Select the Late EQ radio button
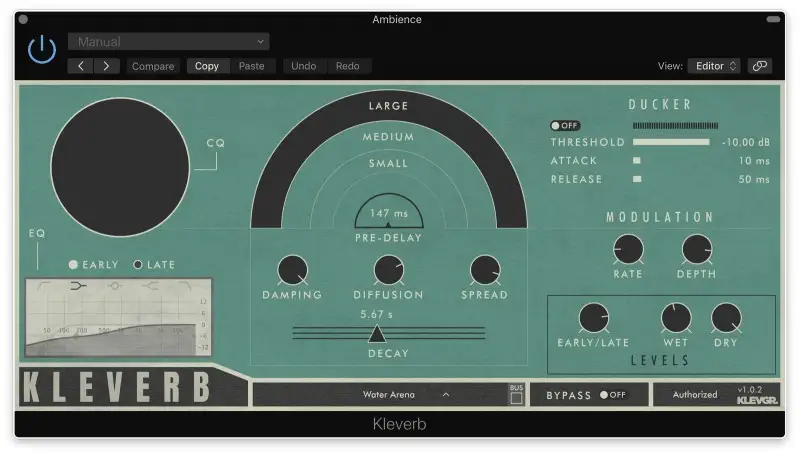The height and width of the screenshot is (455, 800). coord(138,265)
